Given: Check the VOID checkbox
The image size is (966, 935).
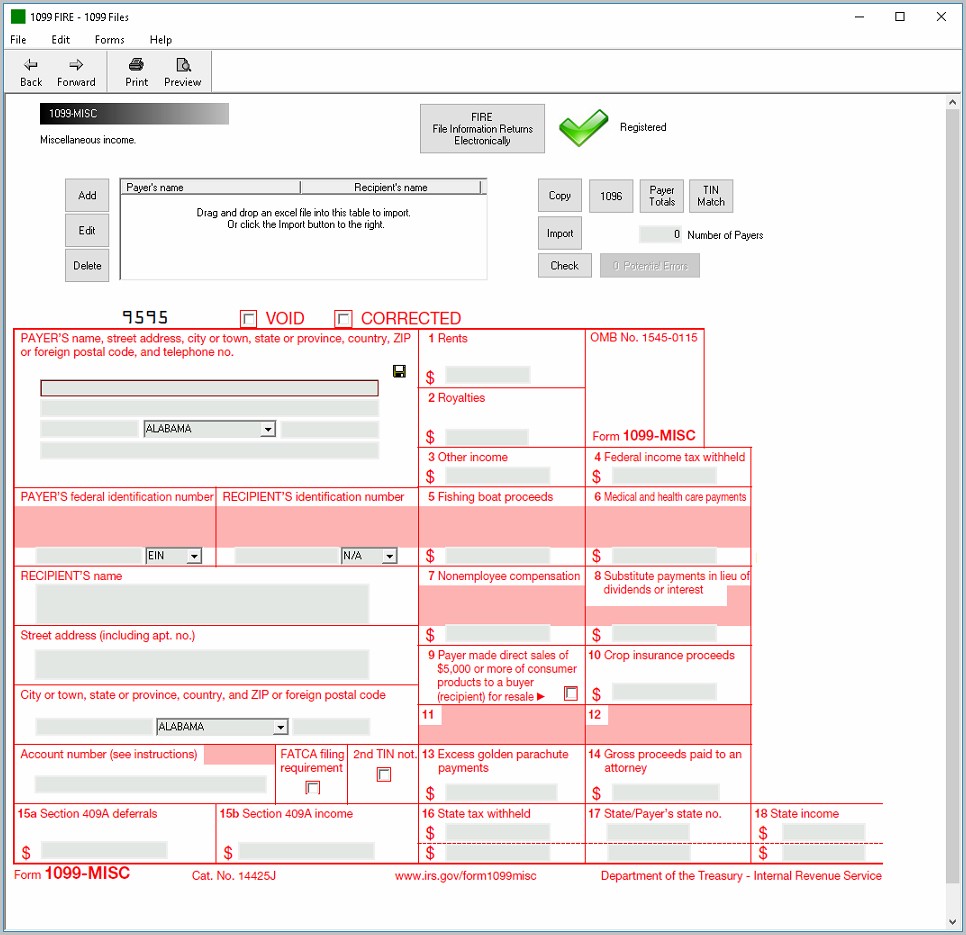Looking at the screenshot, I should (249, 319).
